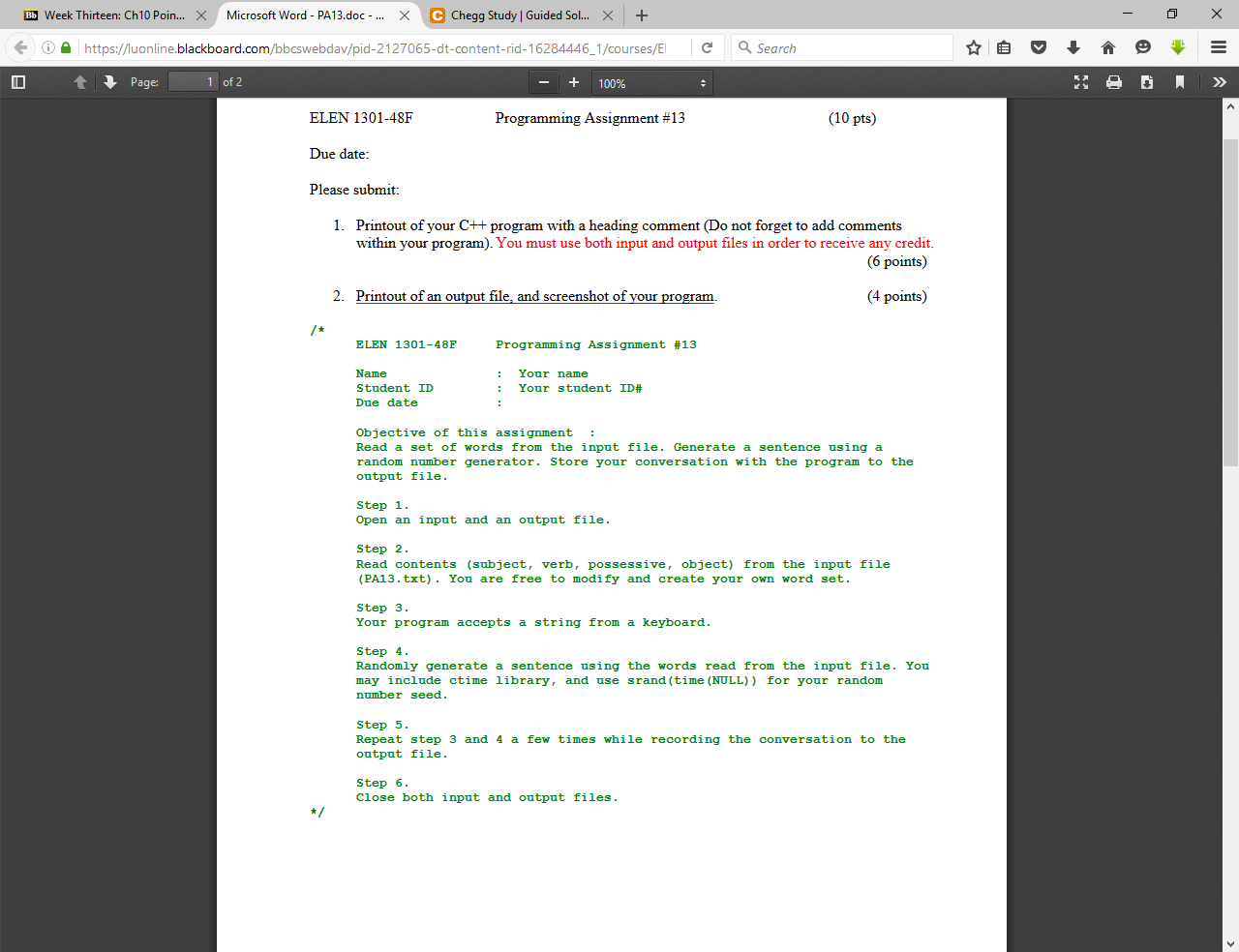
Task: Reload the current page
Action: click(x=707, y=47)
